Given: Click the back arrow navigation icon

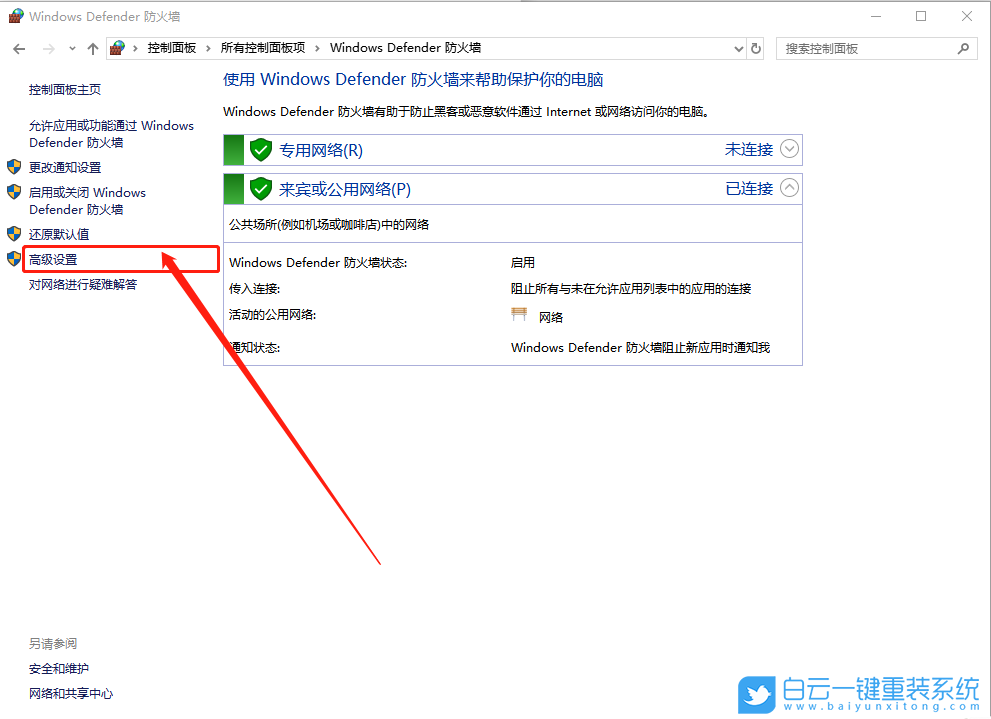Looking at the screenshot, I should point(18,48).
